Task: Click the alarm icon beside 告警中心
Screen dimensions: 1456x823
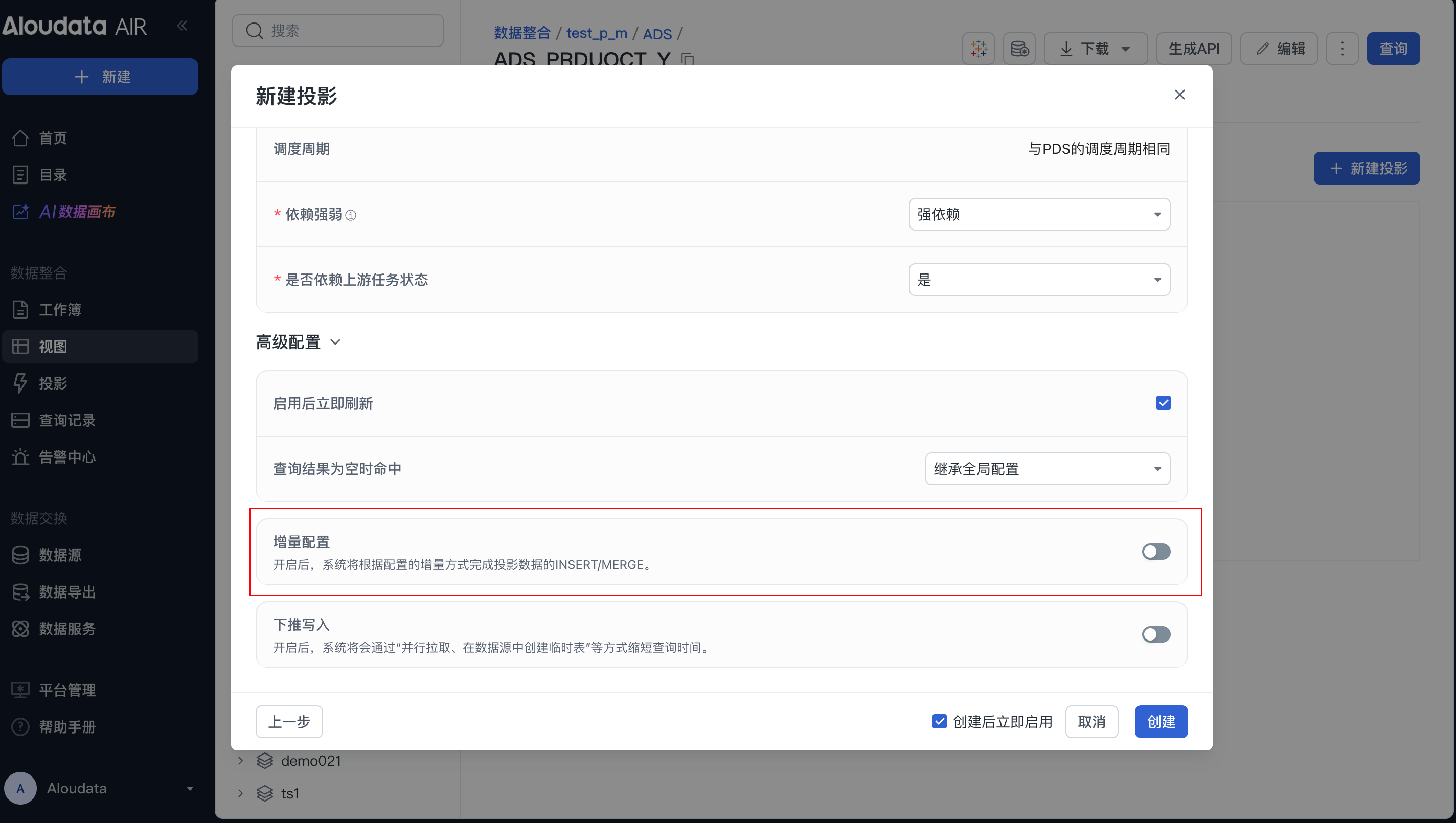Action: point(20,456)
